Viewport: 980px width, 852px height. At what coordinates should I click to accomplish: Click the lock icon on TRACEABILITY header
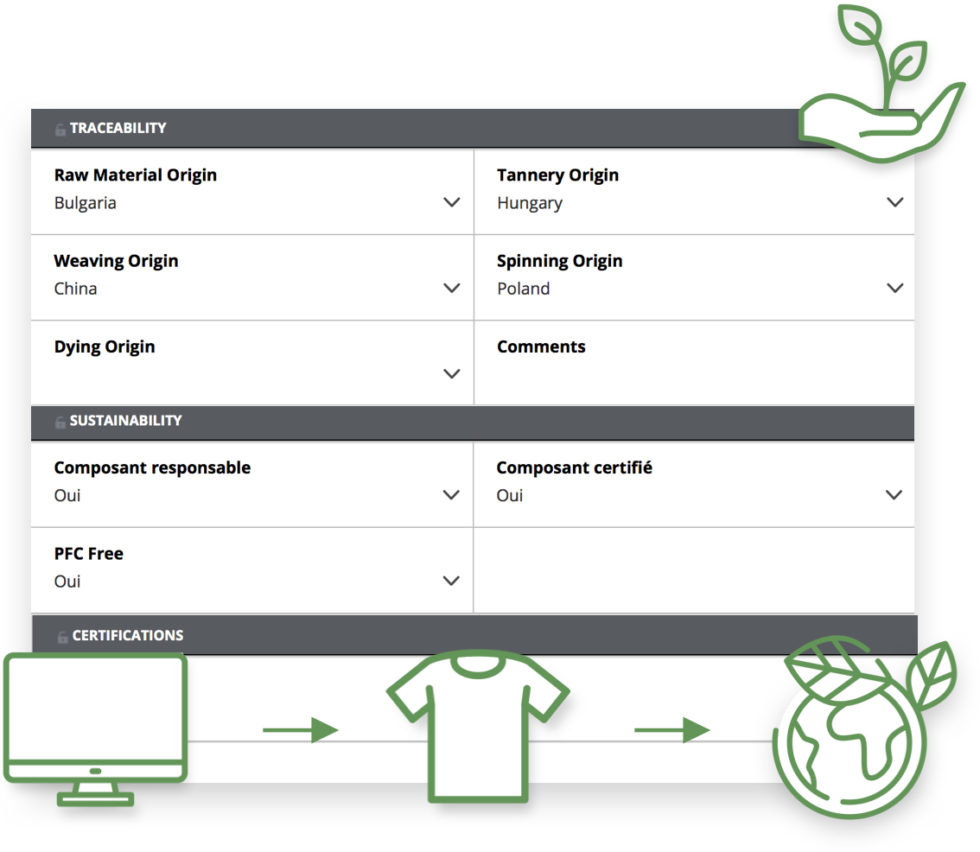(x=61, y=128)
